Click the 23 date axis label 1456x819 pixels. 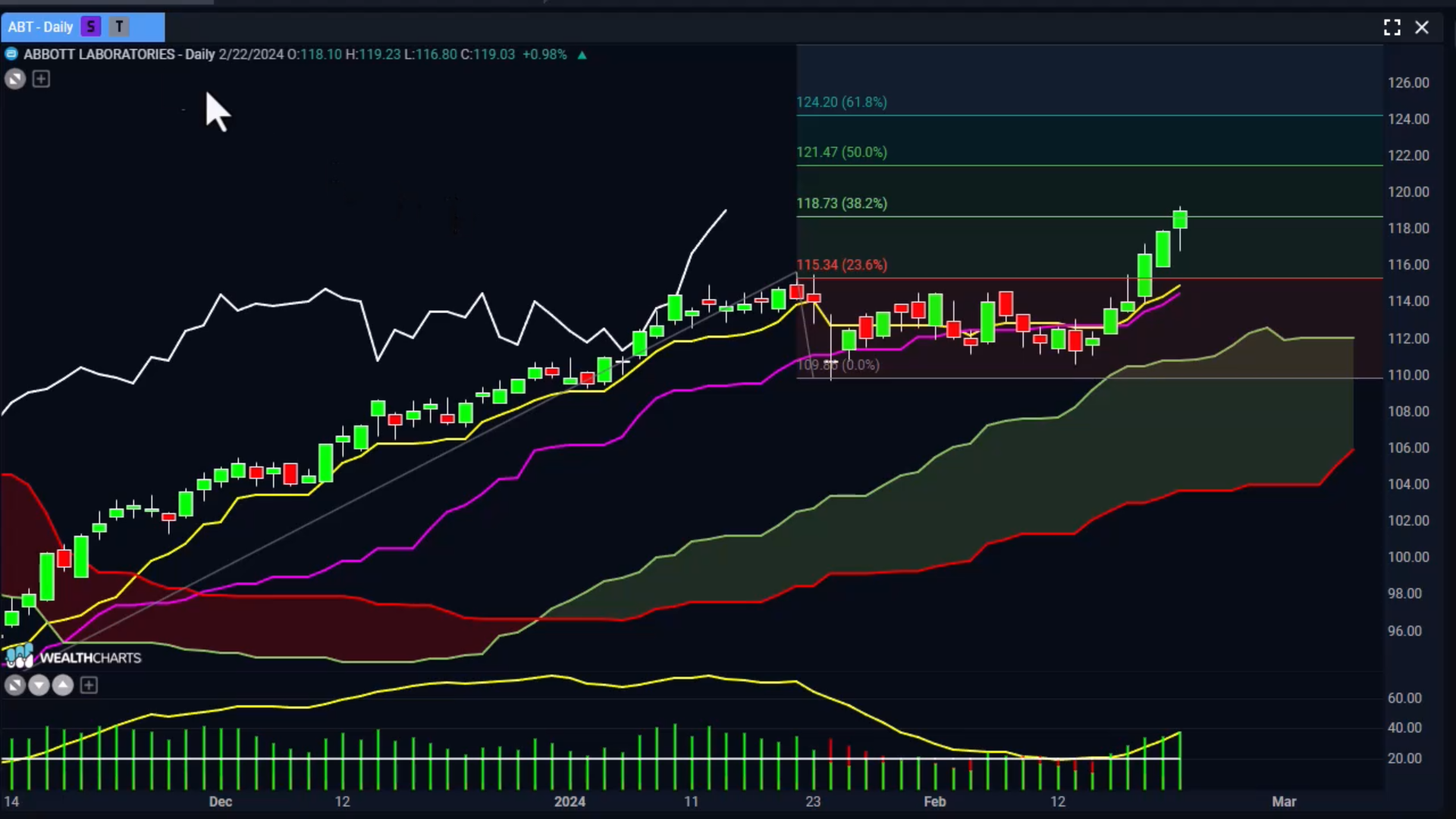[813, 802]
